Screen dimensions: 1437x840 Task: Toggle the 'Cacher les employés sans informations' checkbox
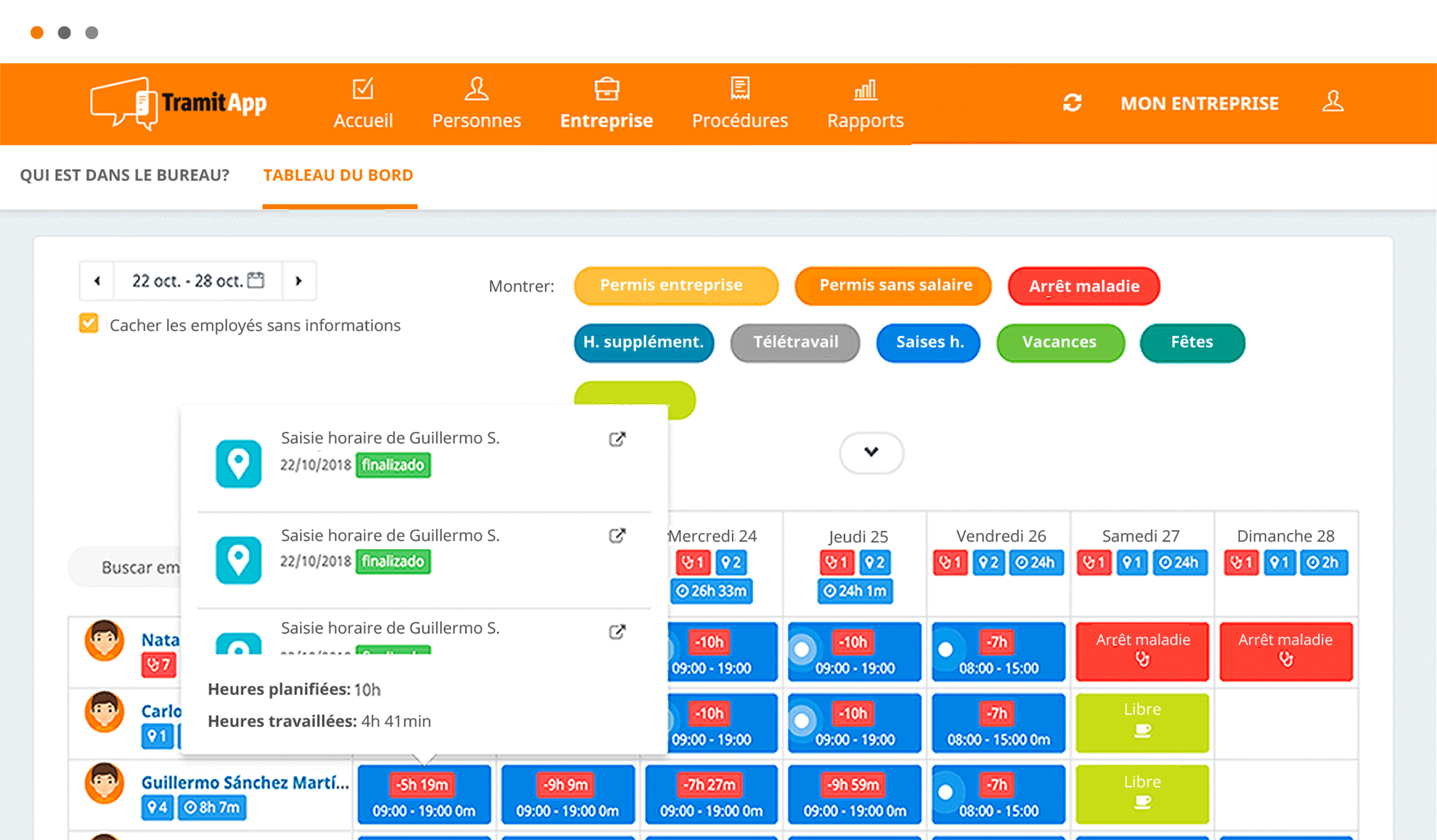(x=90, y=324)
